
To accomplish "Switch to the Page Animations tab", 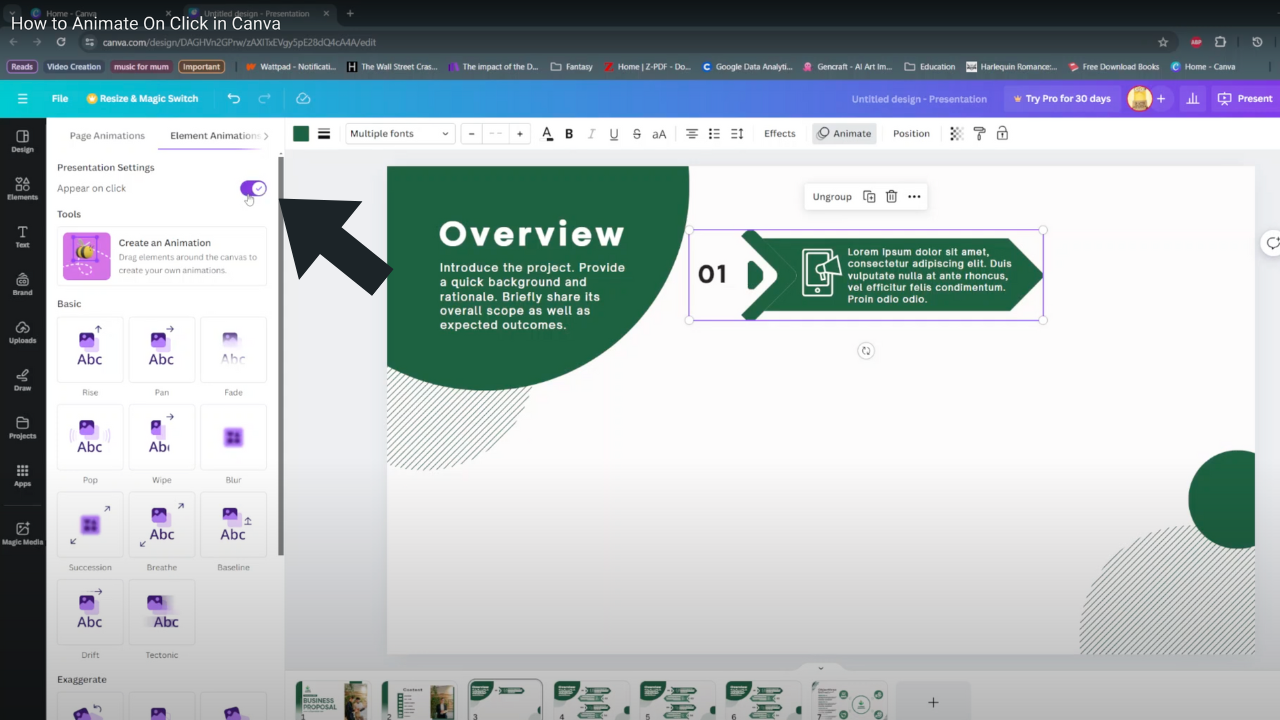I will tap(107, 136).
